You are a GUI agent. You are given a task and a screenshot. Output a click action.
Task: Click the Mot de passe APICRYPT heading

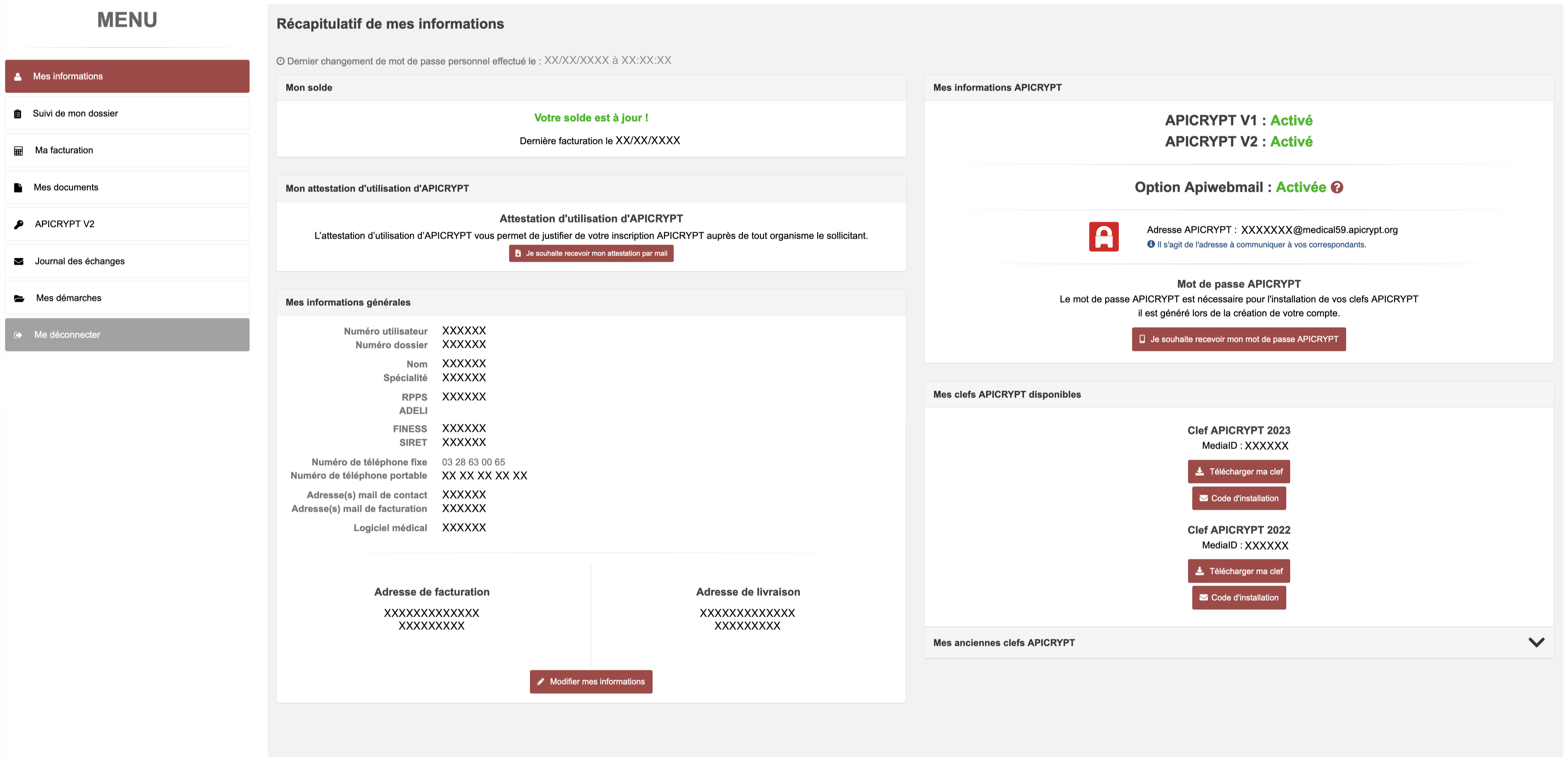click(x=1239, y=284)
